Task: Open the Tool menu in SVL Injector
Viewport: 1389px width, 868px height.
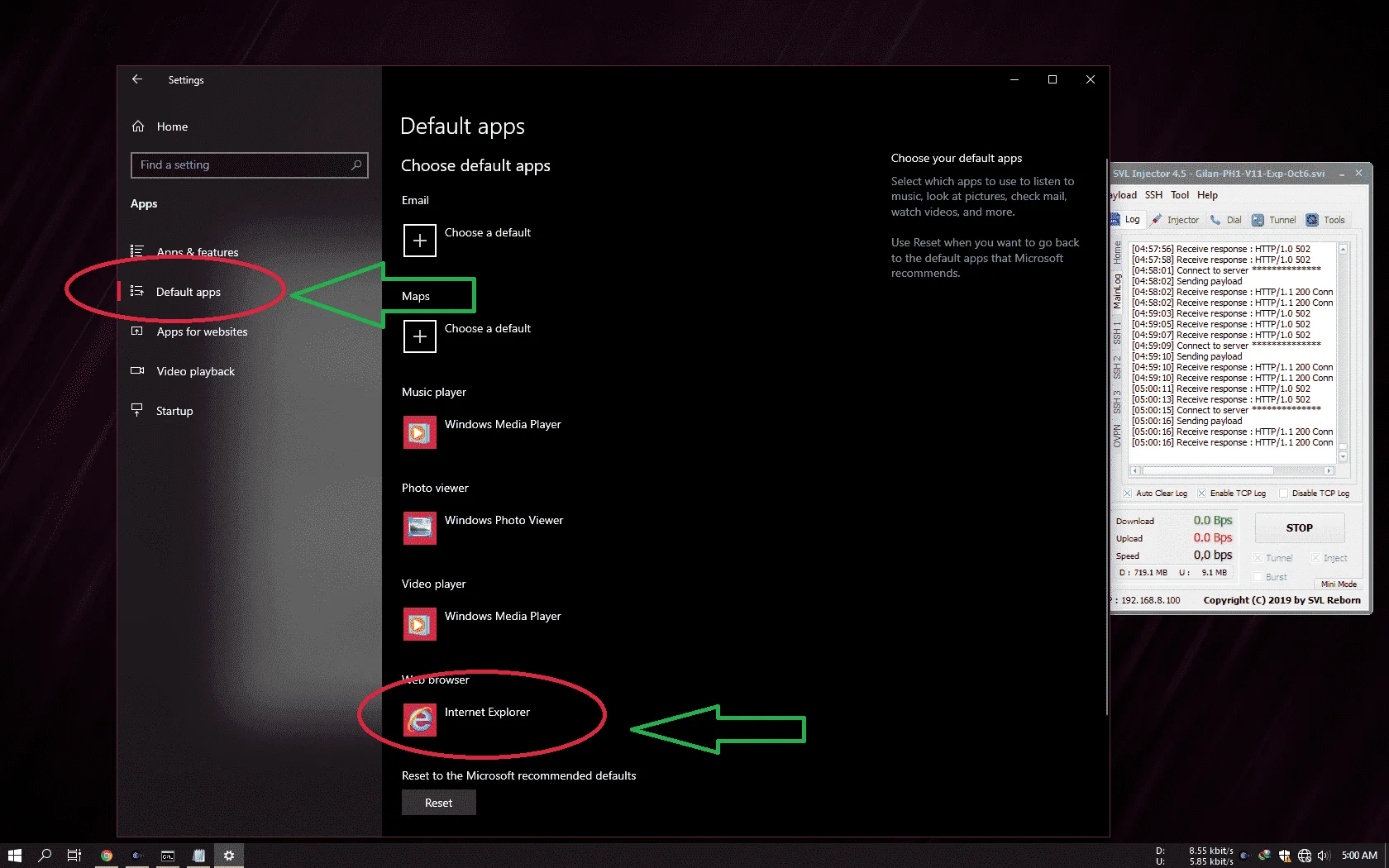Action: (1180, 195)
